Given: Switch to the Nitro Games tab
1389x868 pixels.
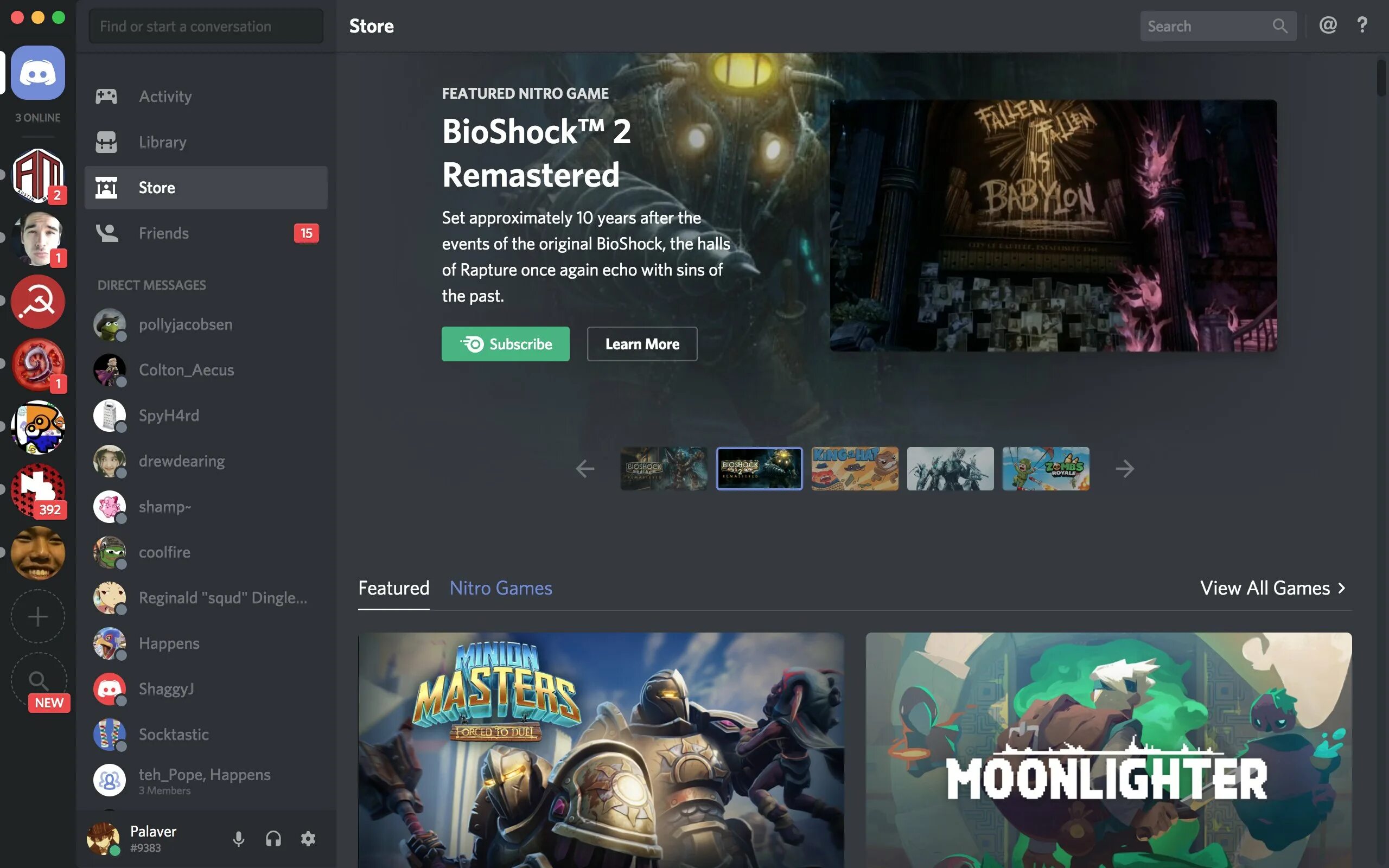Looking at the screenshot, I should pyautogui.click(x=500, y=588).
